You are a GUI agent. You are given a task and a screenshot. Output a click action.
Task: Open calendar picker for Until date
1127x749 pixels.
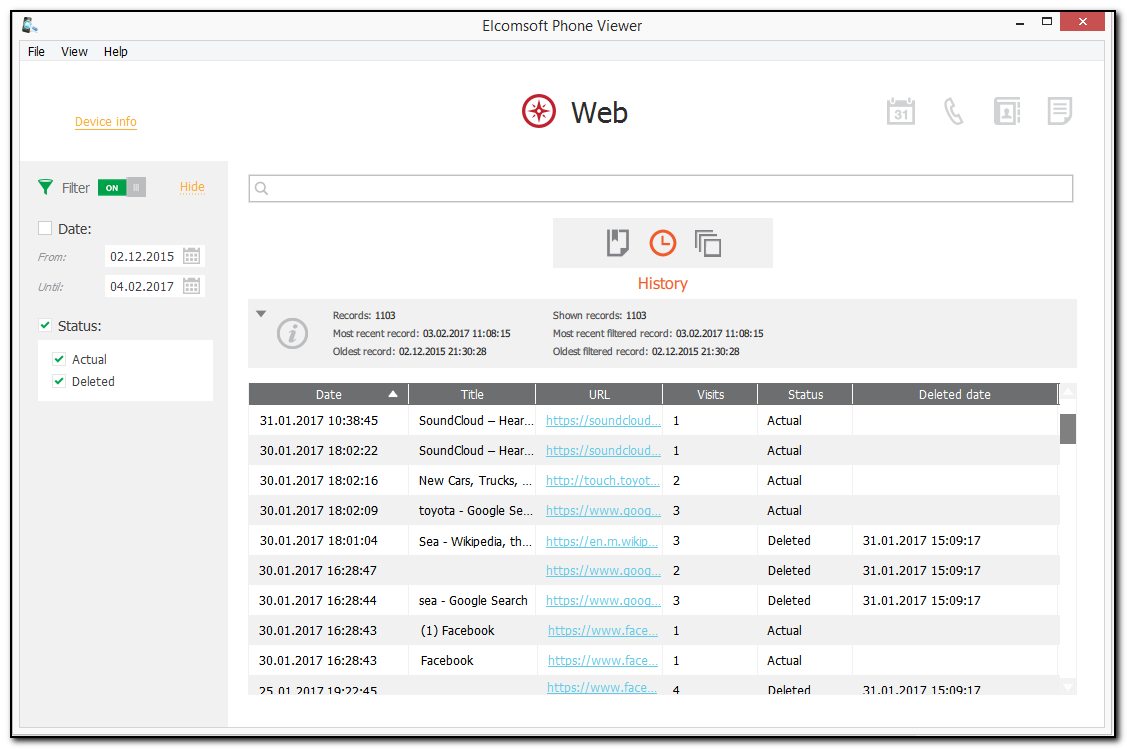(192, 286)
